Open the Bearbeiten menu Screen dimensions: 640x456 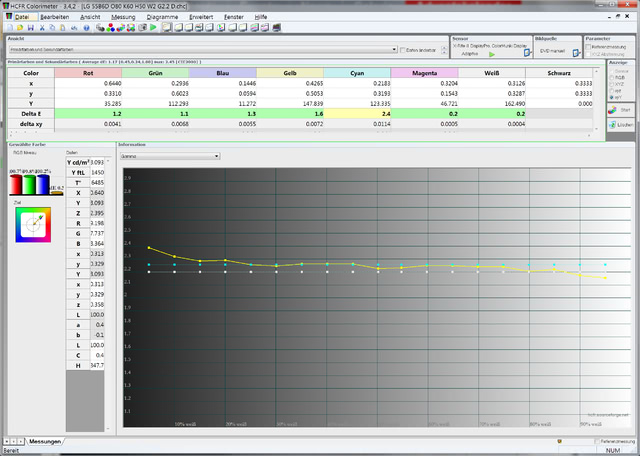[x=54, y=17]
